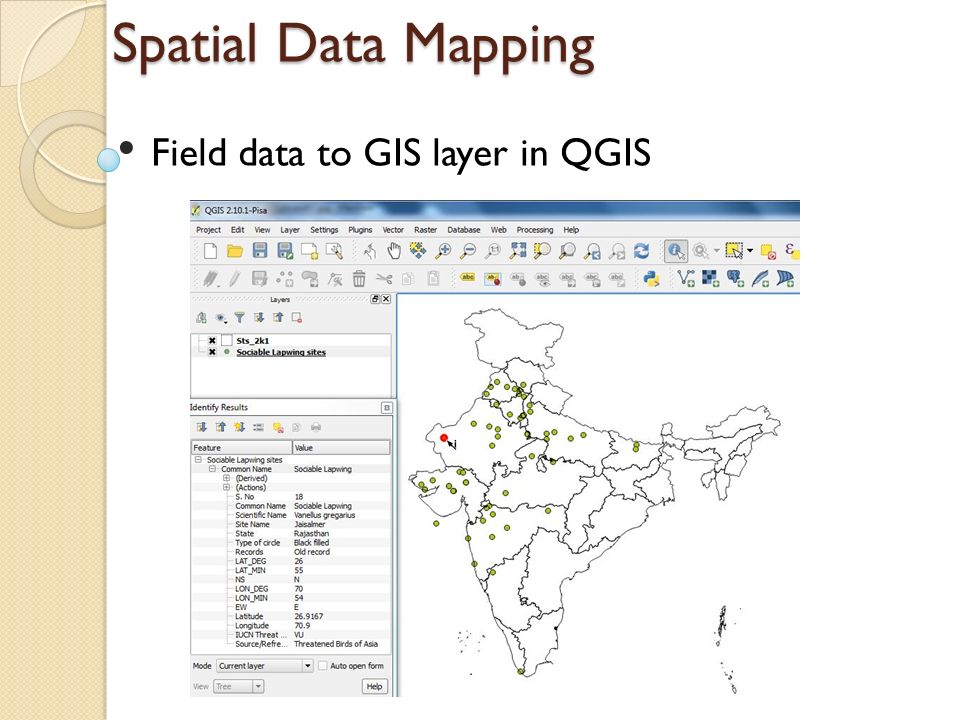Click the New Project icon in QGIS toolbar

pyautogui.click(x=210, y=250)
